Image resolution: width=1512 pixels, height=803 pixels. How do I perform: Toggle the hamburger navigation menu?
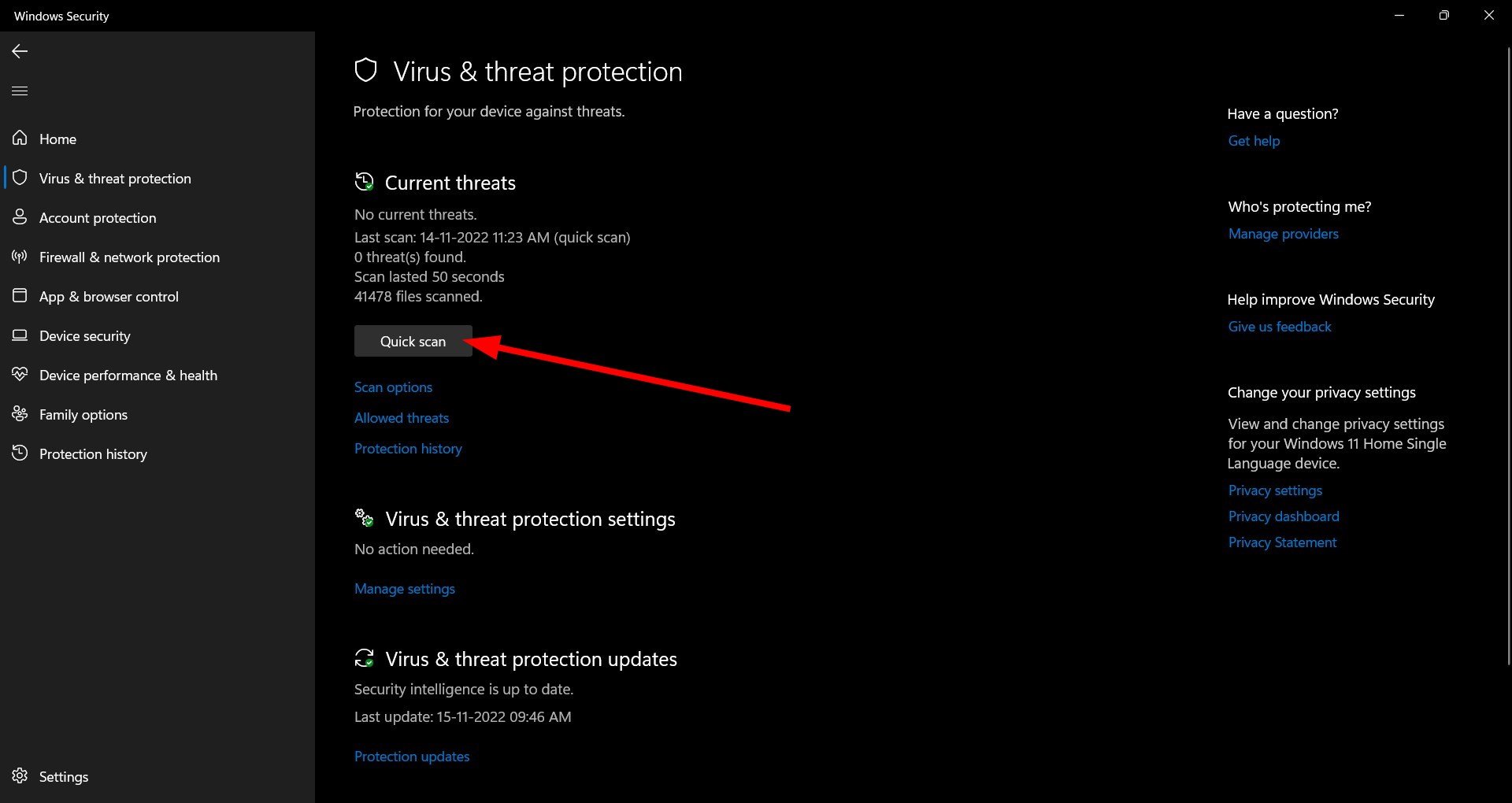[20, 91]
